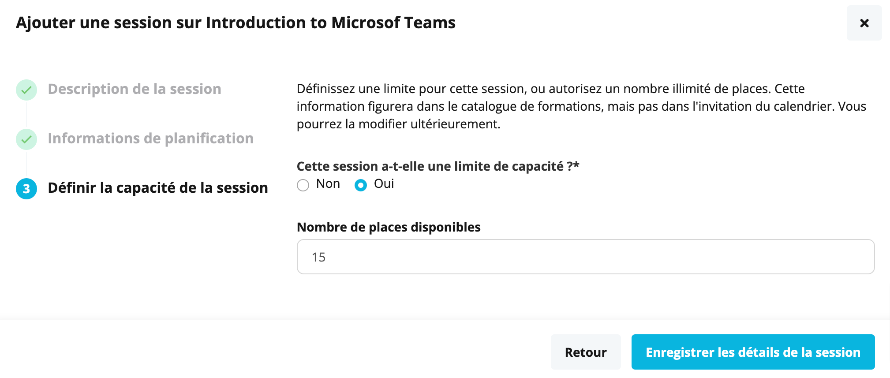
Task: Click the Retour button
Action: click(586, 352)
